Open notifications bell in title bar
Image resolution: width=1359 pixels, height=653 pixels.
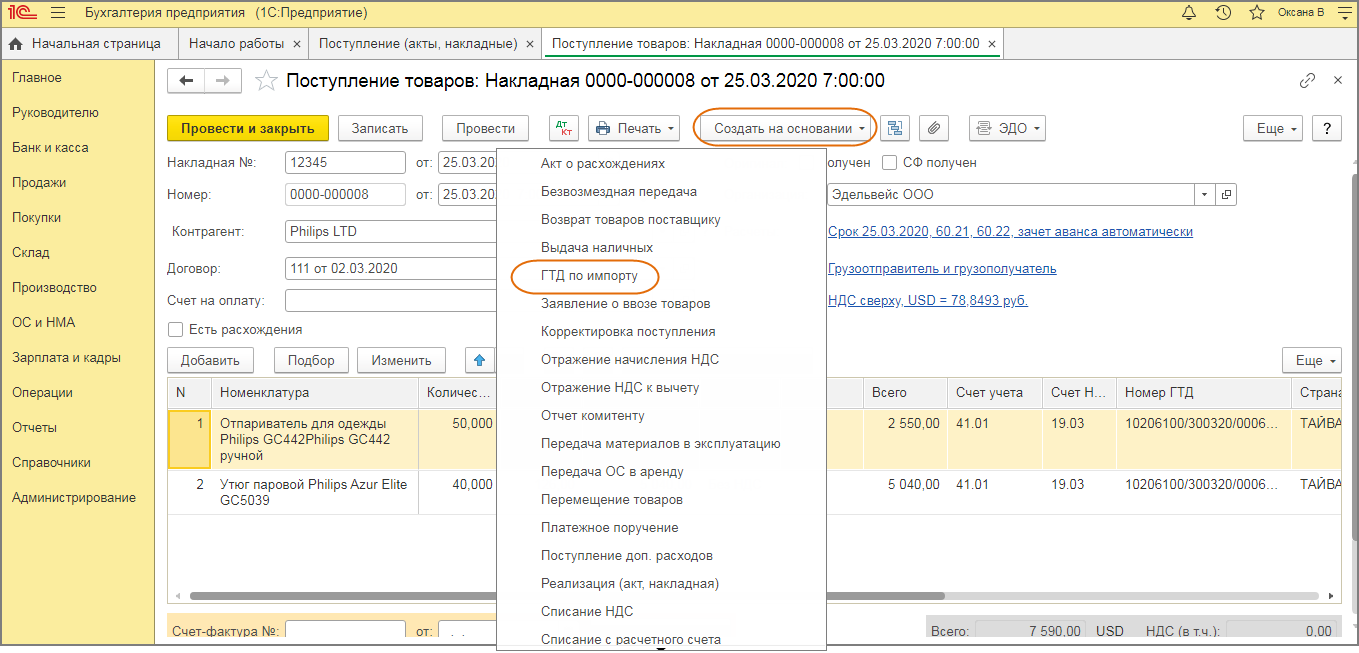(1189, 13)
